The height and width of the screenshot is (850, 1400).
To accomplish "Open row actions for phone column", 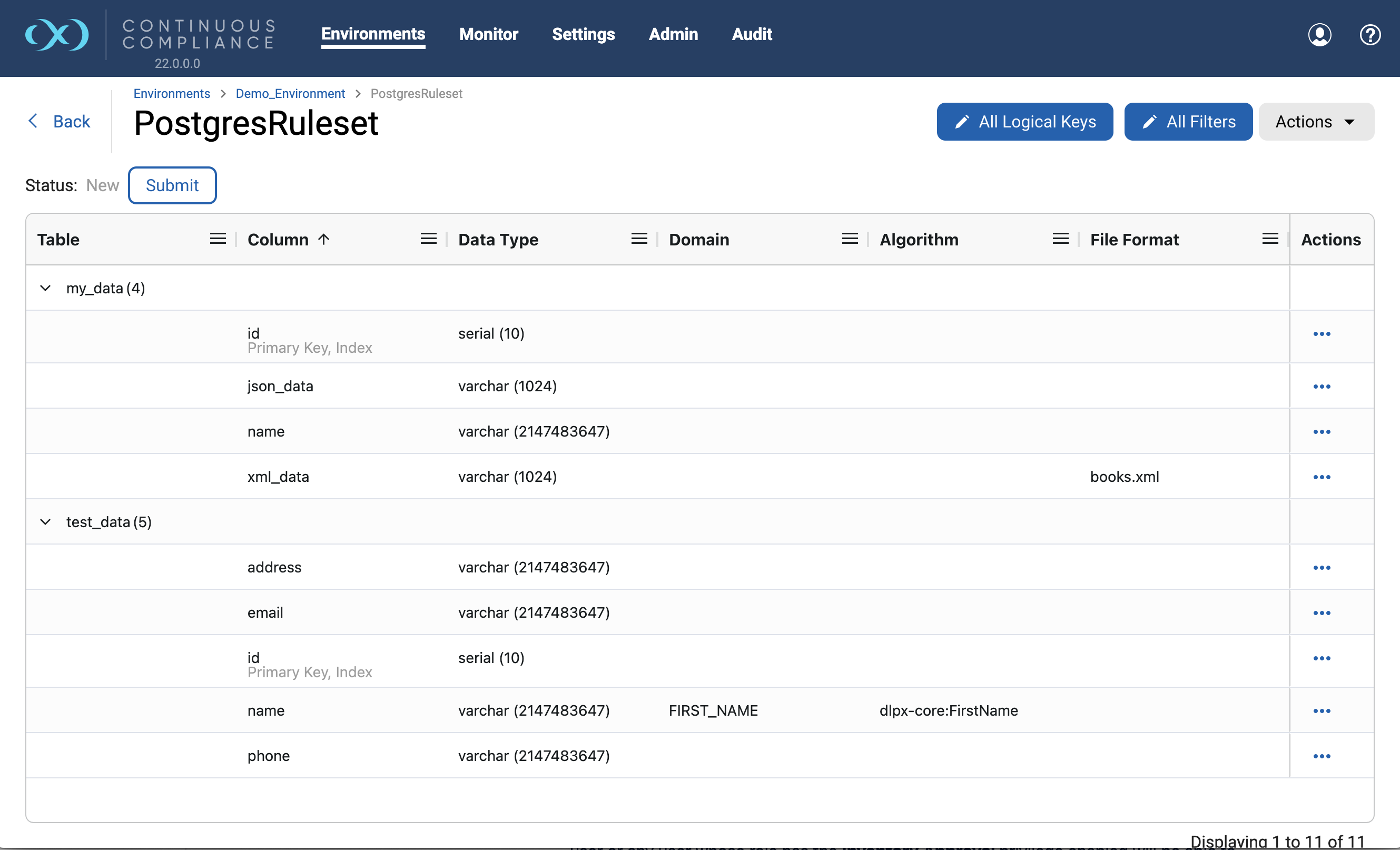I will 1322,756.
